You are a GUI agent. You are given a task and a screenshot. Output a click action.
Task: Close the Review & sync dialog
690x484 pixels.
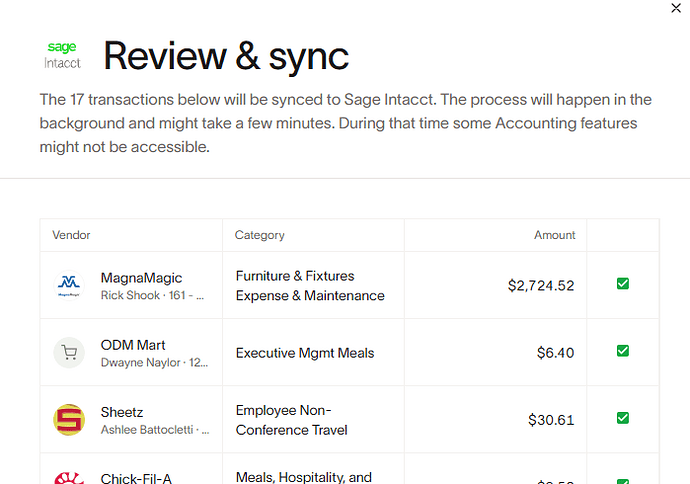[676, 8]
